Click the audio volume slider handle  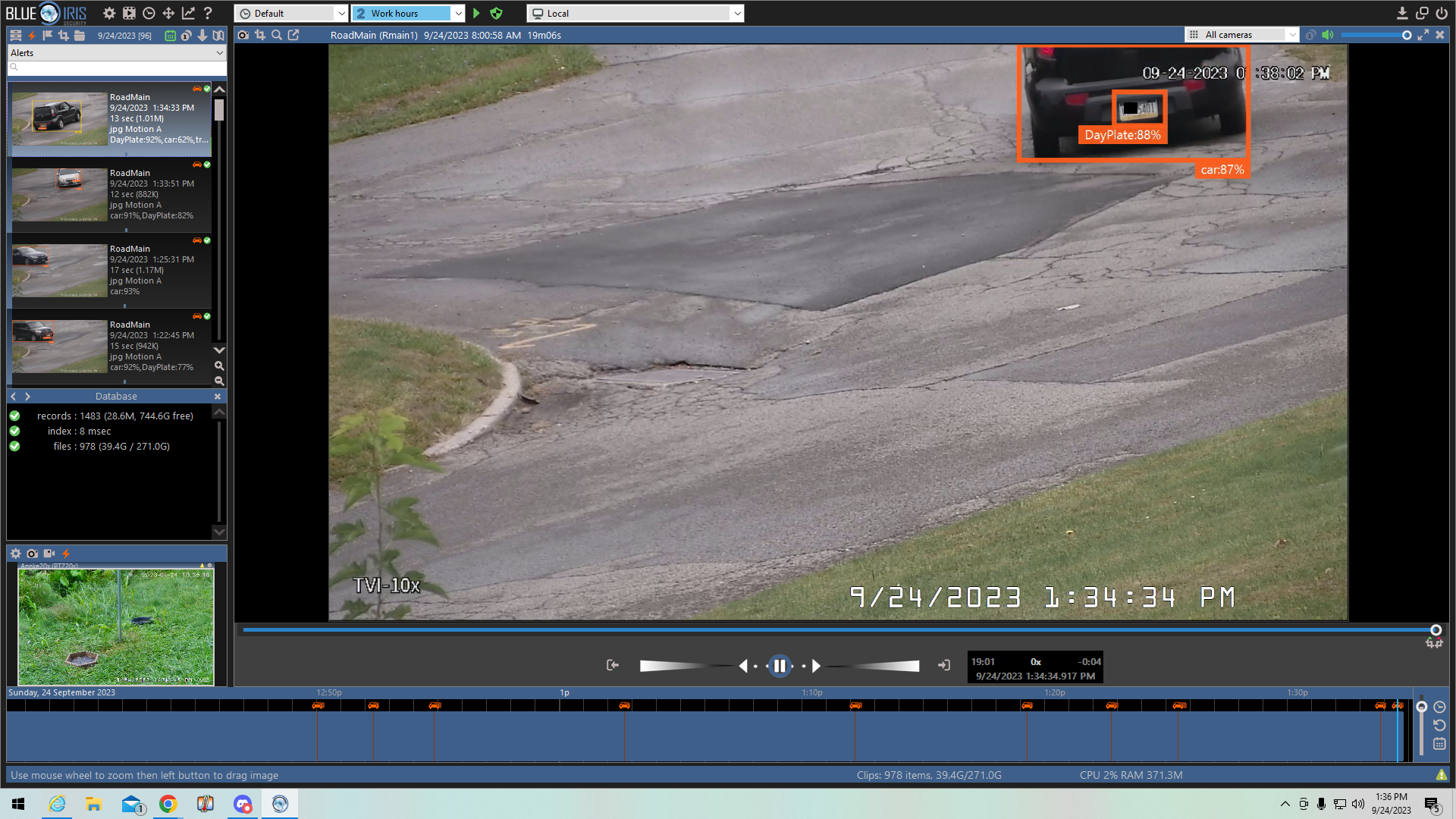[1407, 35]
